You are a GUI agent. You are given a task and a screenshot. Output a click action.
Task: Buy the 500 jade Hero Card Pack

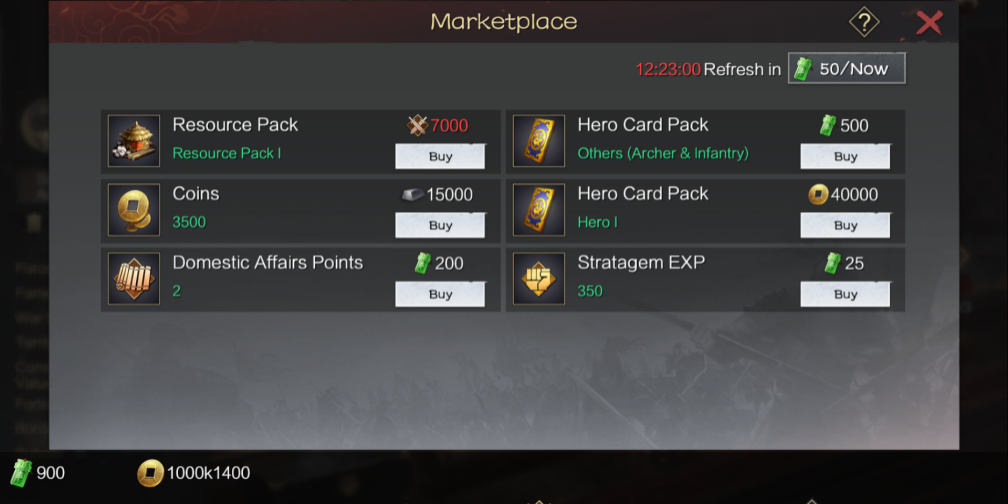(x=845, y=156)
